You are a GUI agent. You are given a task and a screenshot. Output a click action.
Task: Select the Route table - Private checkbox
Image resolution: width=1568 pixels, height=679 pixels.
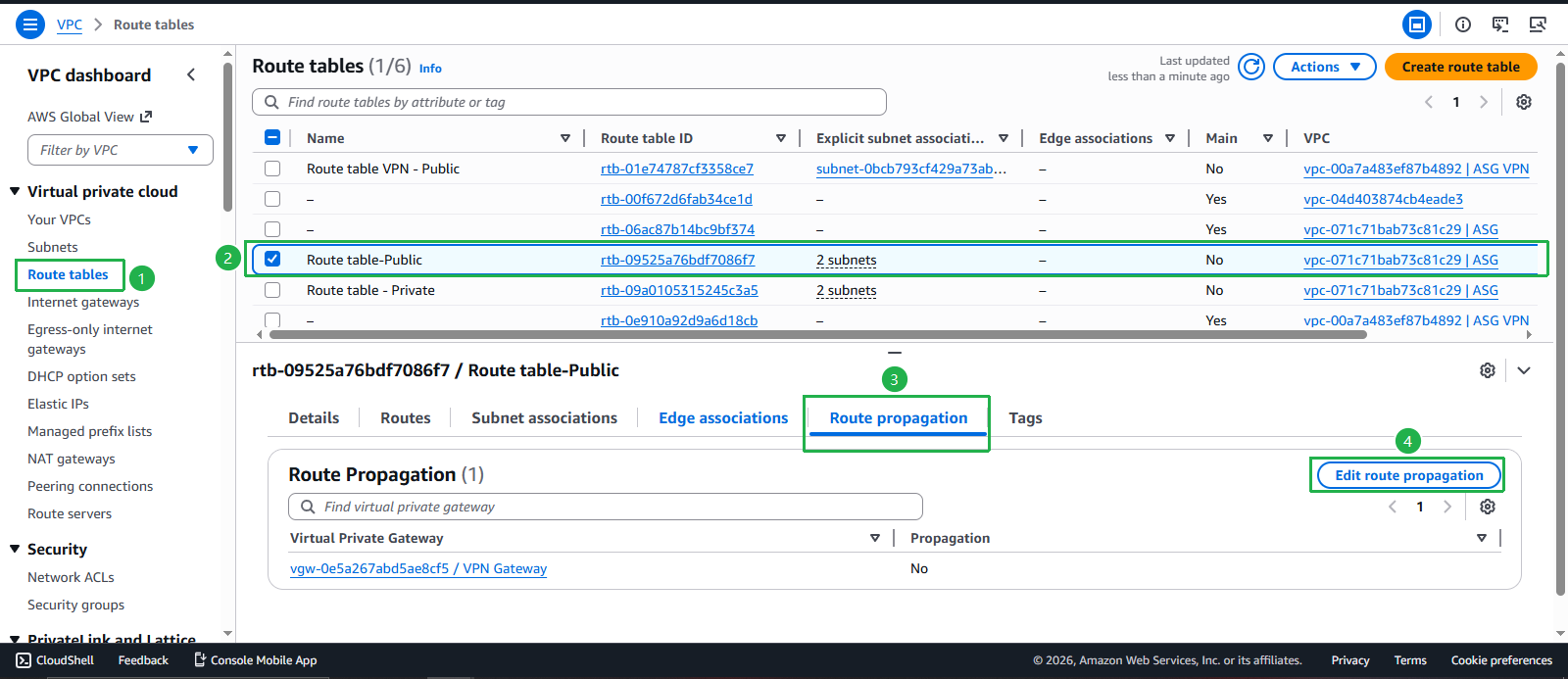pyautogui.click(x=272, y=290)
